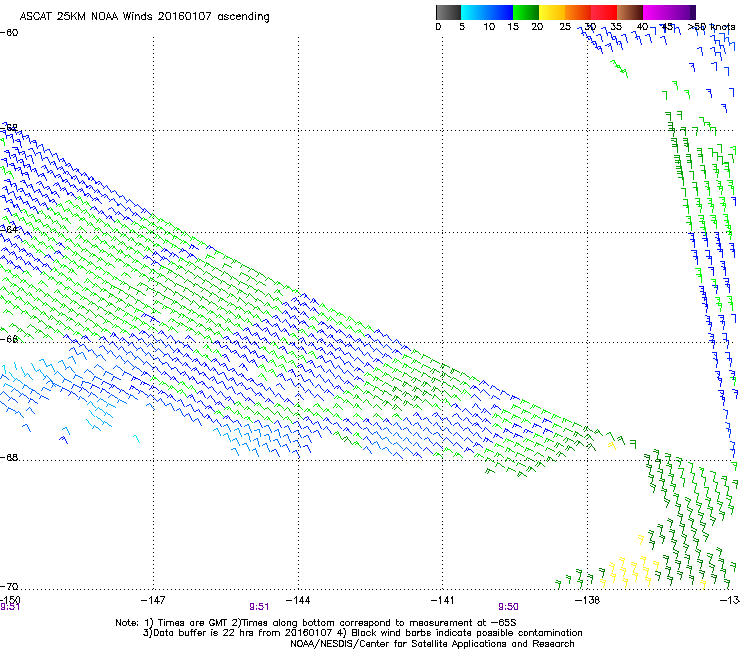Click the green 15-20 knots legend segment
Screen dimensions: 740x650
(x=526, y=12)
